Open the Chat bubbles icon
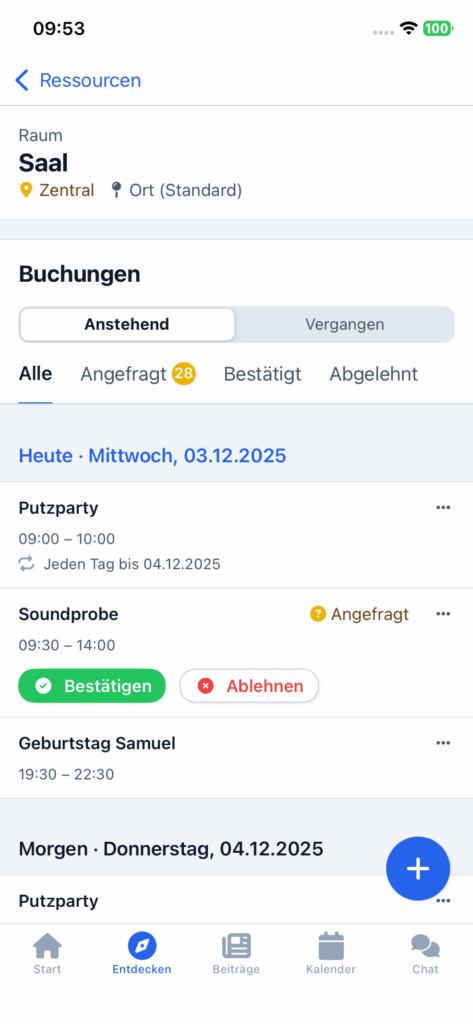This screenshot has height=1024, width=473. (x=425, y=946)
